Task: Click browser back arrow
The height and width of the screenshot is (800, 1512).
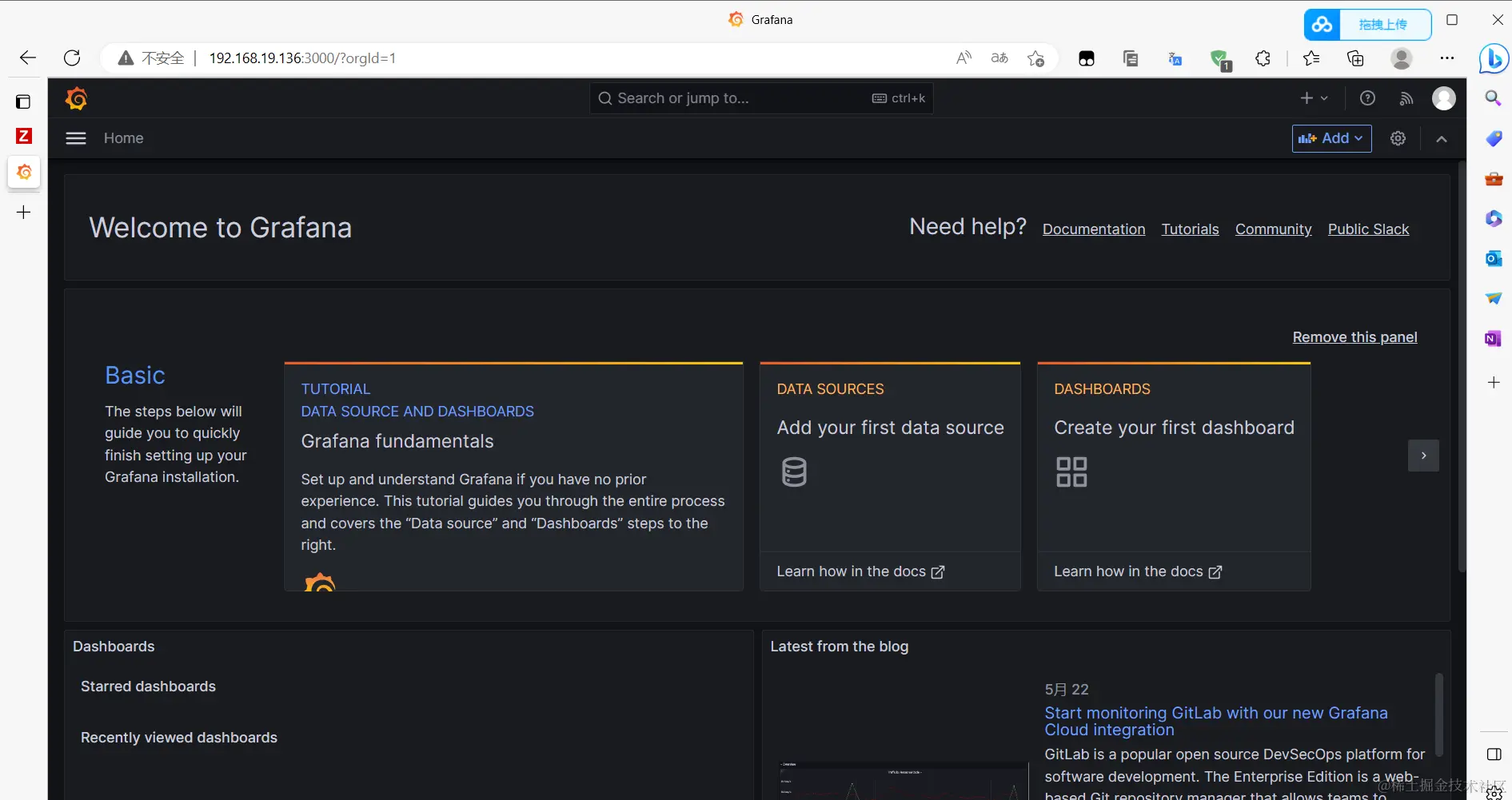Action: 28,58
